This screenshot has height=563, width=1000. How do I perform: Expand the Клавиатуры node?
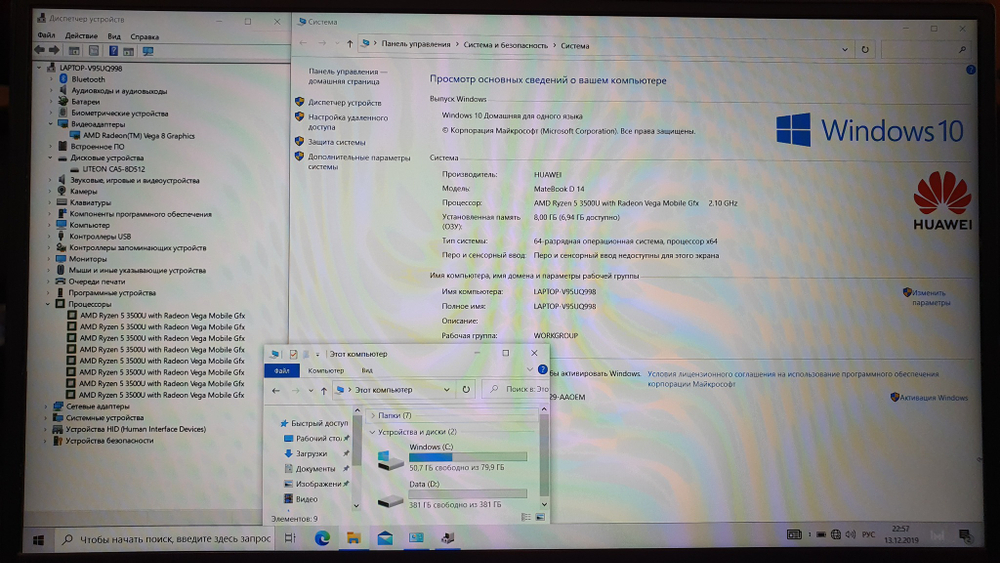[50, 202]
